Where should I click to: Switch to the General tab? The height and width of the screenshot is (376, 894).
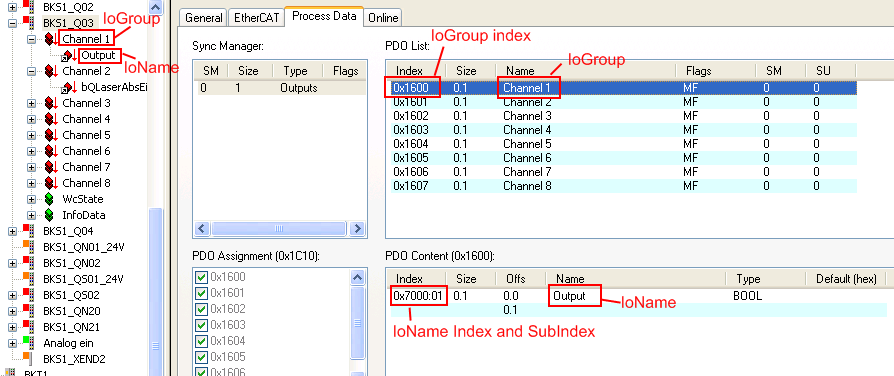click(x=204, y=17)
